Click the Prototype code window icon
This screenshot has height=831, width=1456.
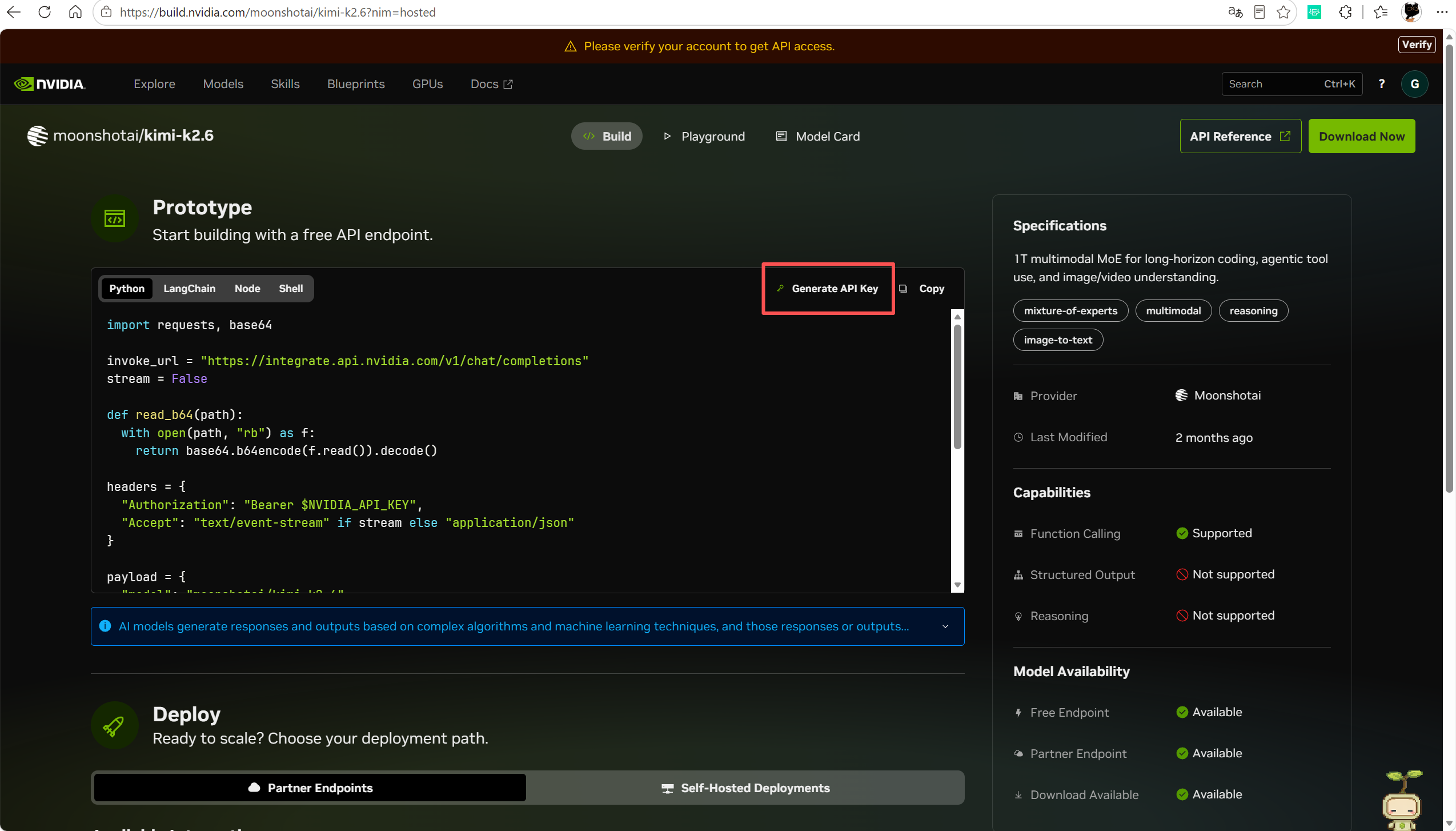[x=115, y=218]
